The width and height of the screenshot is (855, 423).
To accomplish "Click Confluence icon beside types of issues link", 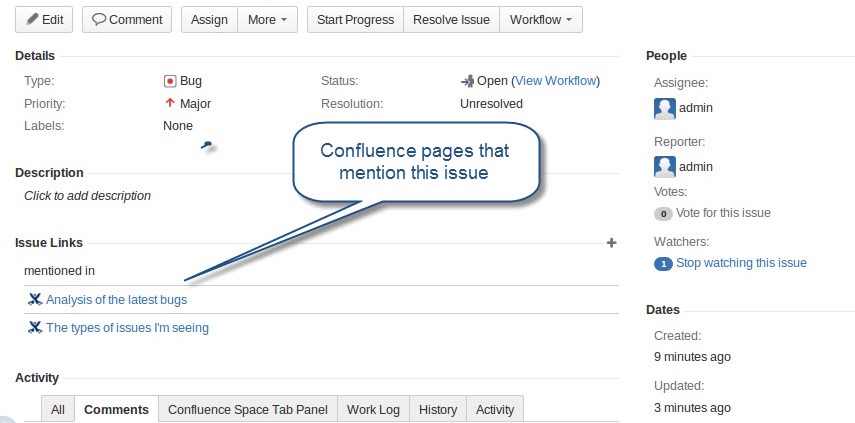I will [35, 327].
